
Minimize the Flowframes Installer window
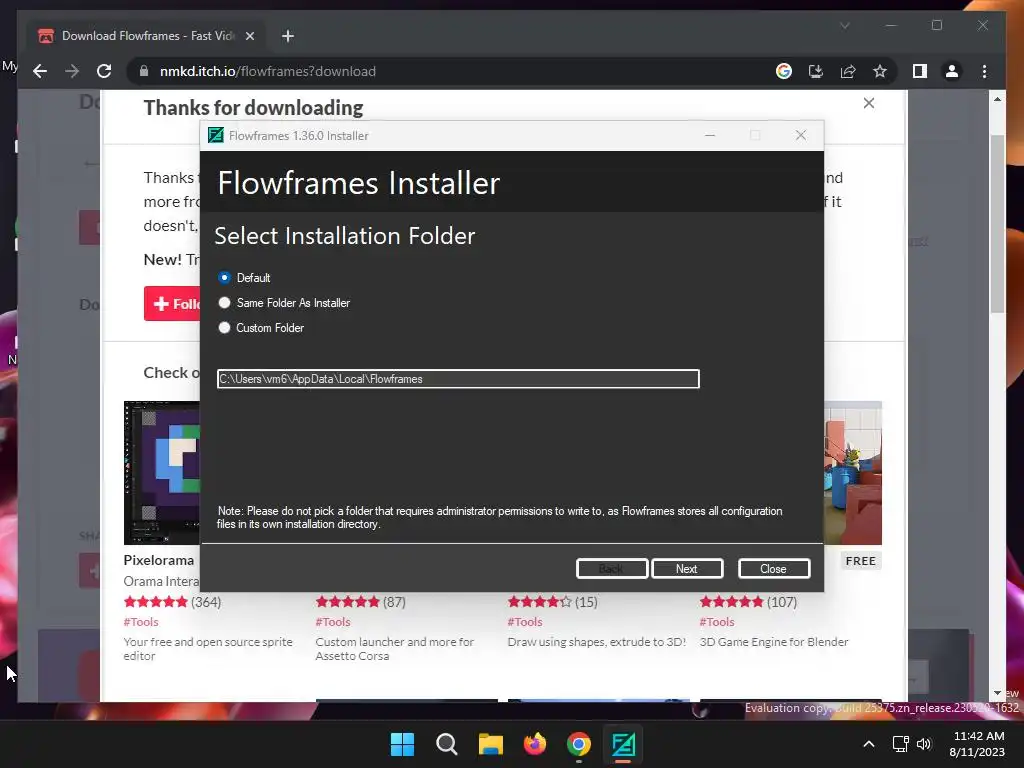(x=710, y=135)
